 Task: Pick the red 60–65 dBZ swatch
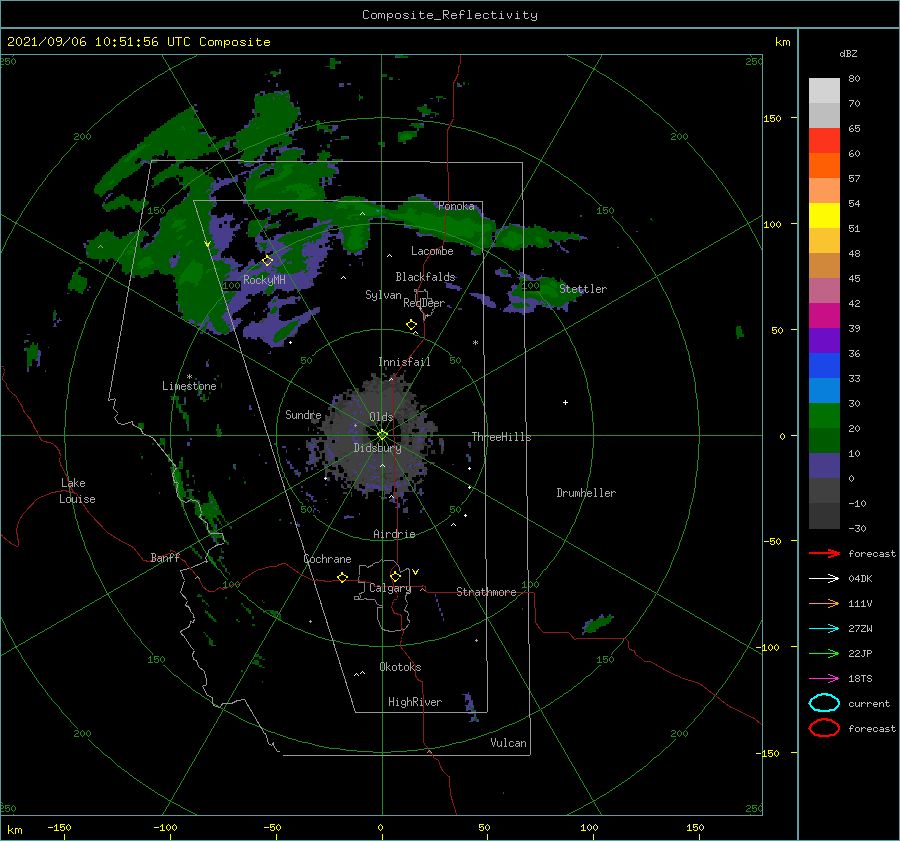pyautogui.click(x=824, y=140)
